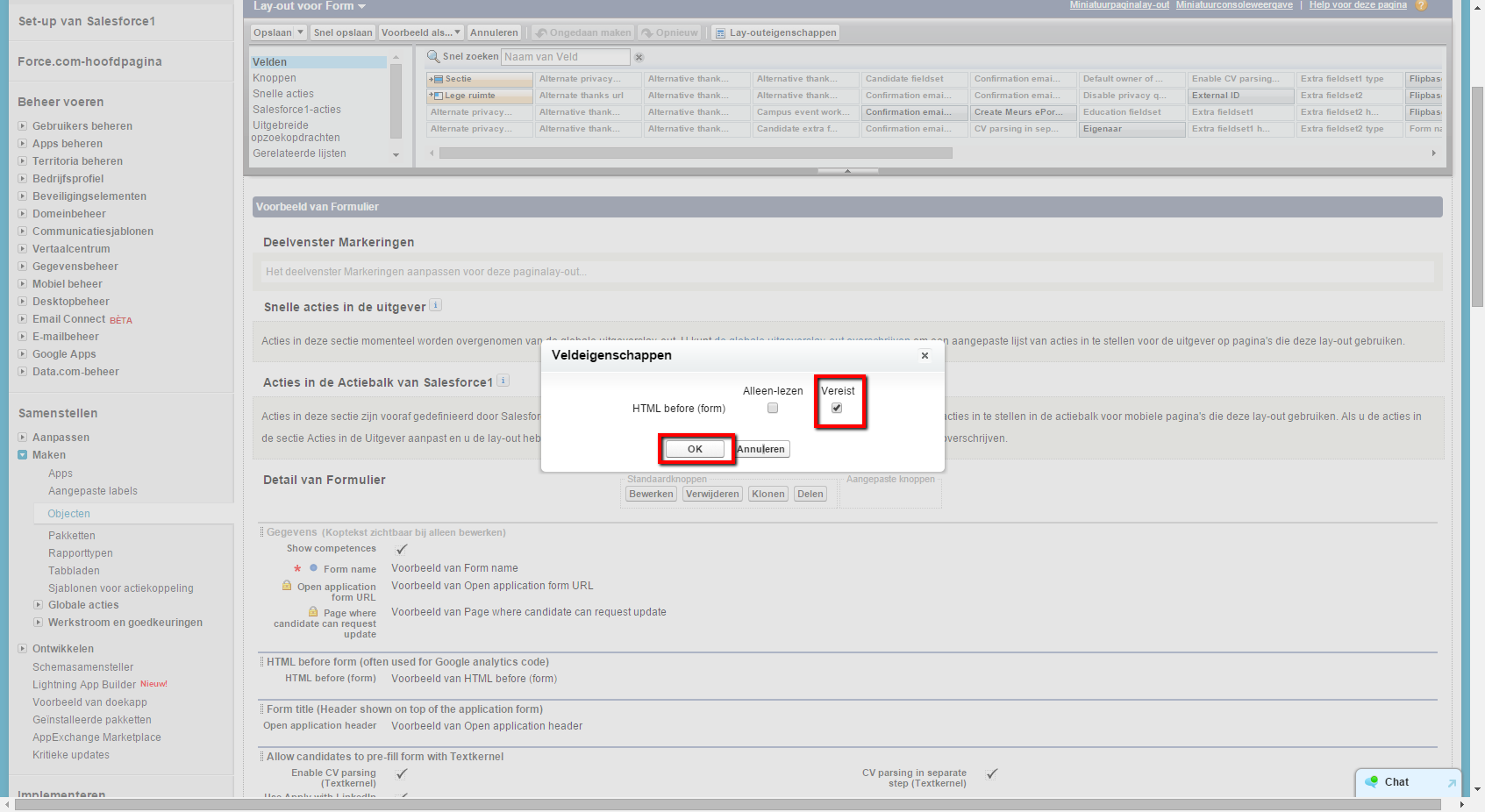
Task: Click Annuleren in Veldeigenschappen dialog
Action: pyautogui.click(x=761, y=449)
